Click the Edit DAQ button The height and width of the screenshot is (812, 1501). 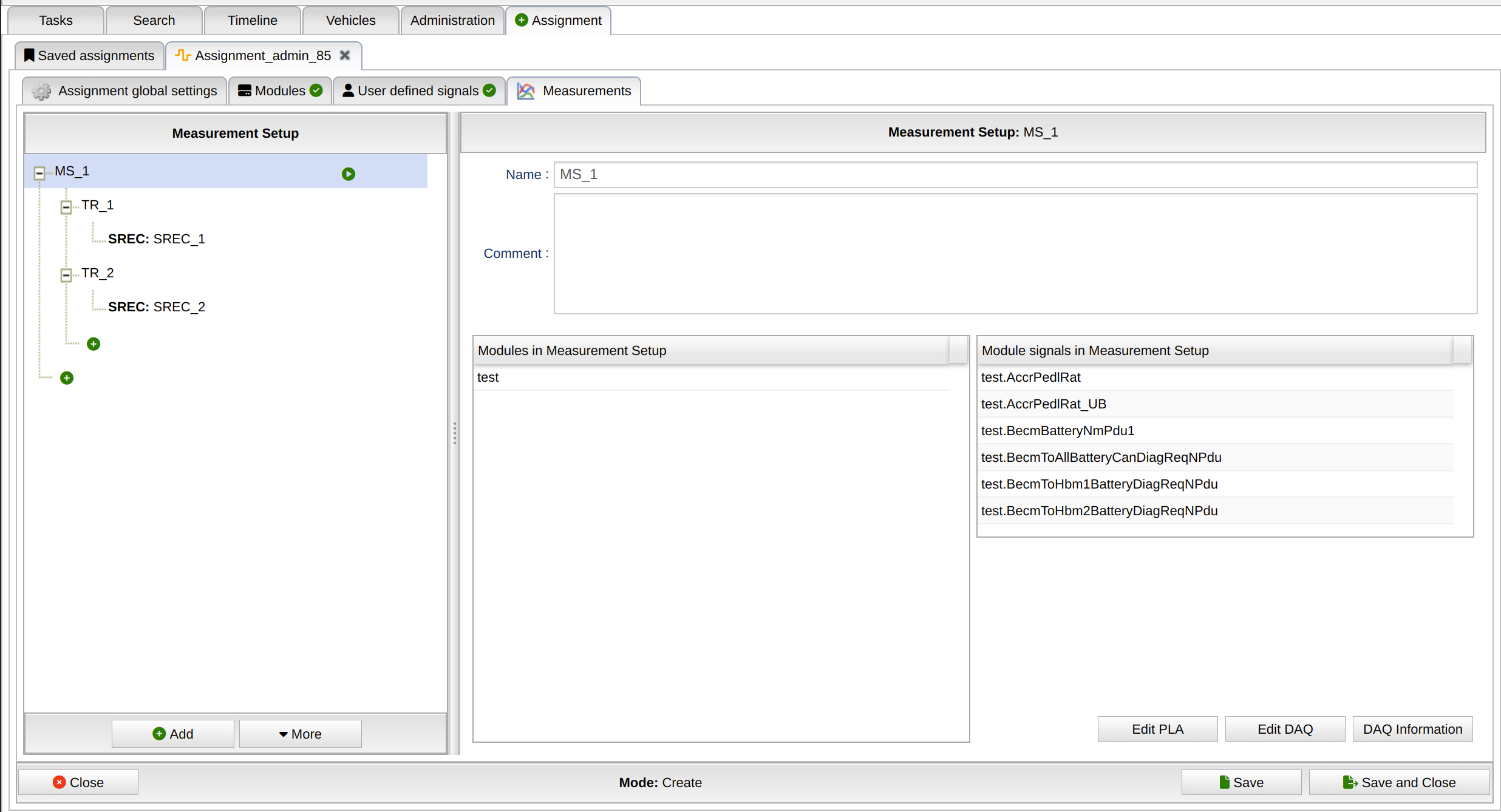pos(1285,729)
